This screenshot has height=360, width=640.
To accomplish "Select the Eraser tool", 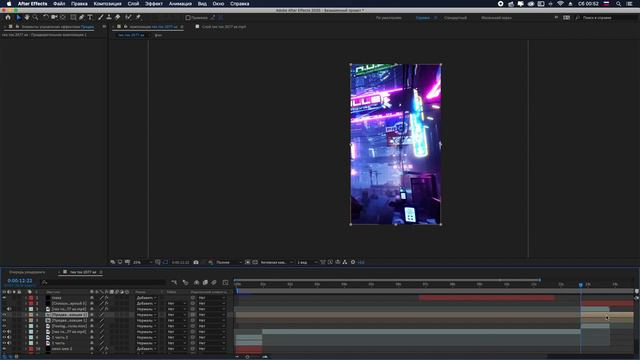I will pyautogui.click(x=118, y=18).
